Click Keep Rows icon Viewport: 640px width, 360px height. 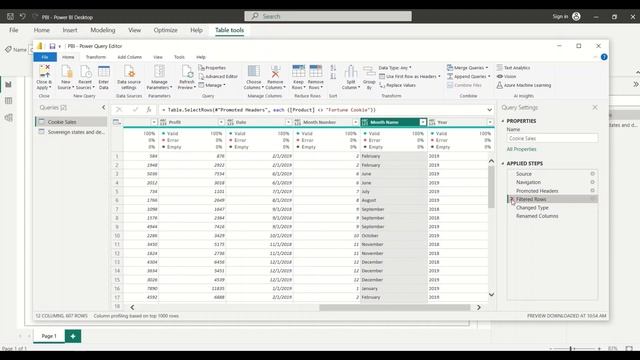click(298, 71)
